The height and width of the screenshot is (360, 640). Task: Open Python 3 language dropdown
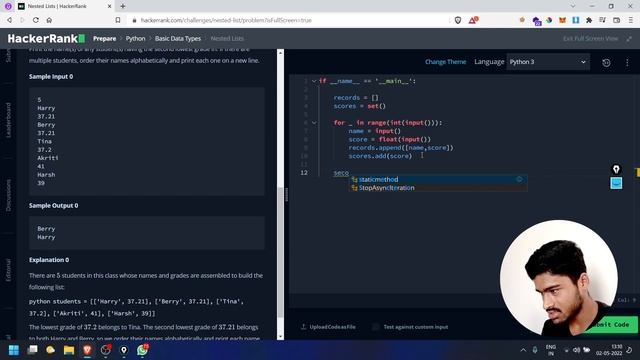point(548,62)
